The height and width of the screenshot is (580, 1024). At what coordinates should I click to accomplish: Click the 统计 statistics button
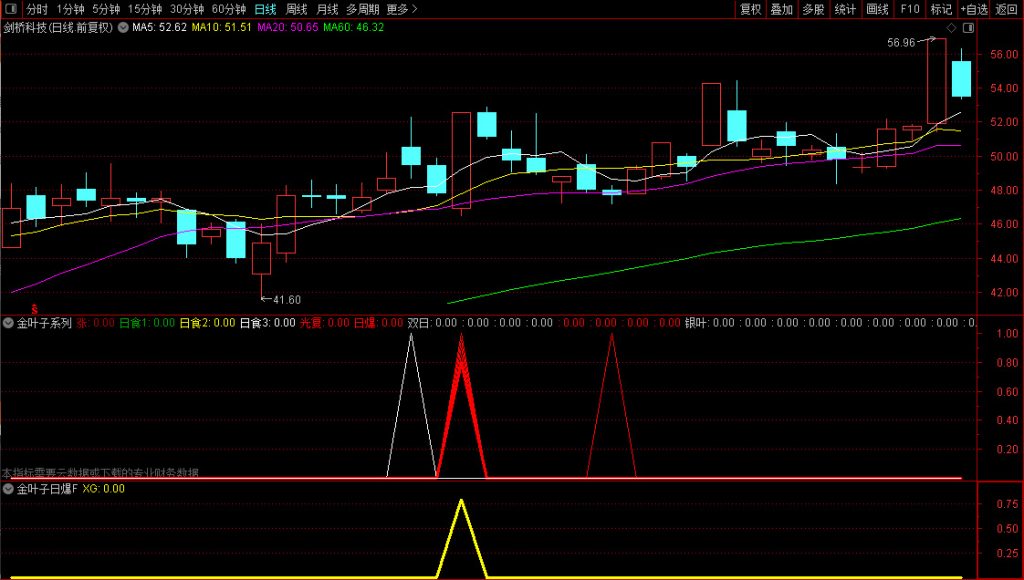point(845,9)
